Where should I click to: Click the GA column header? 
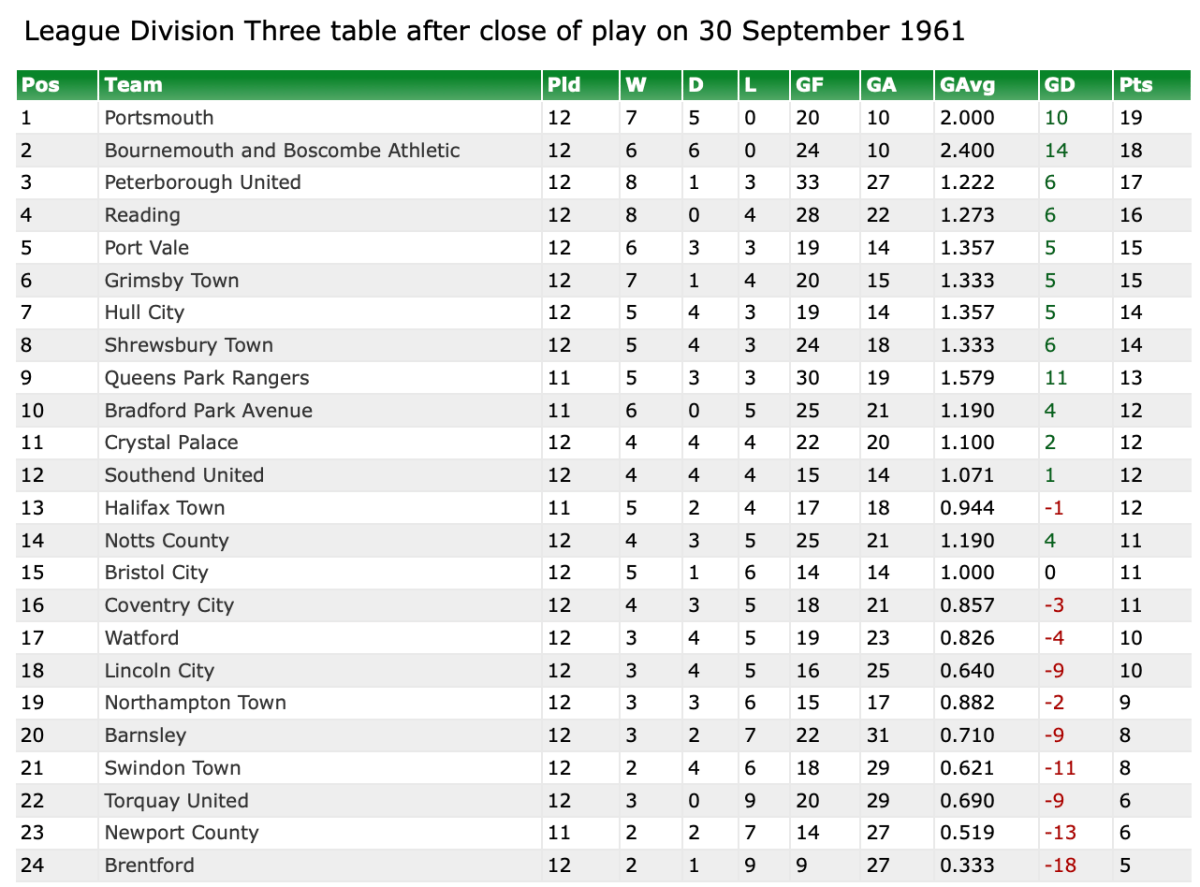(881, 85)
